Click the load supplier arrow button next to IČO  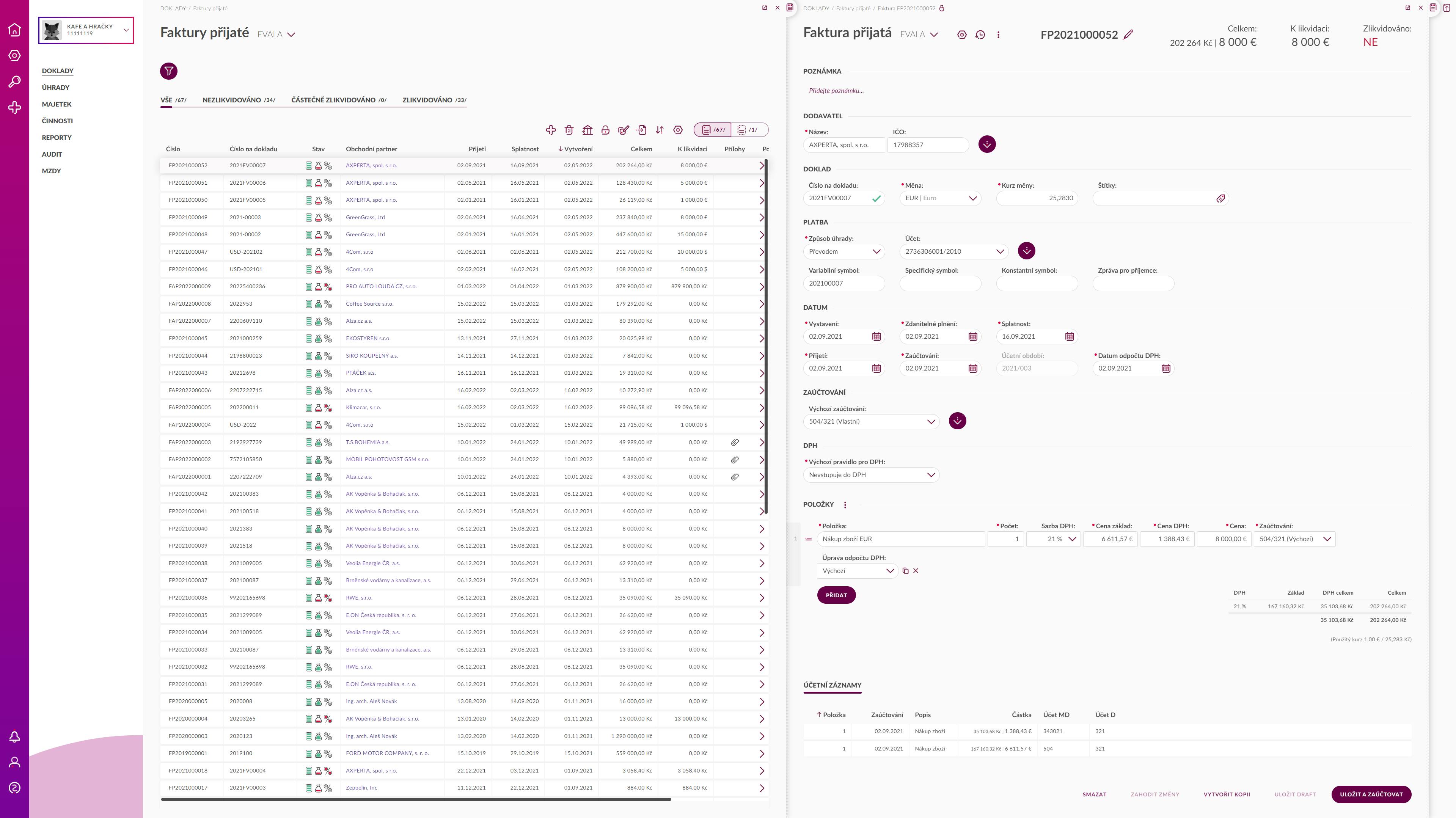coord(987,144)
